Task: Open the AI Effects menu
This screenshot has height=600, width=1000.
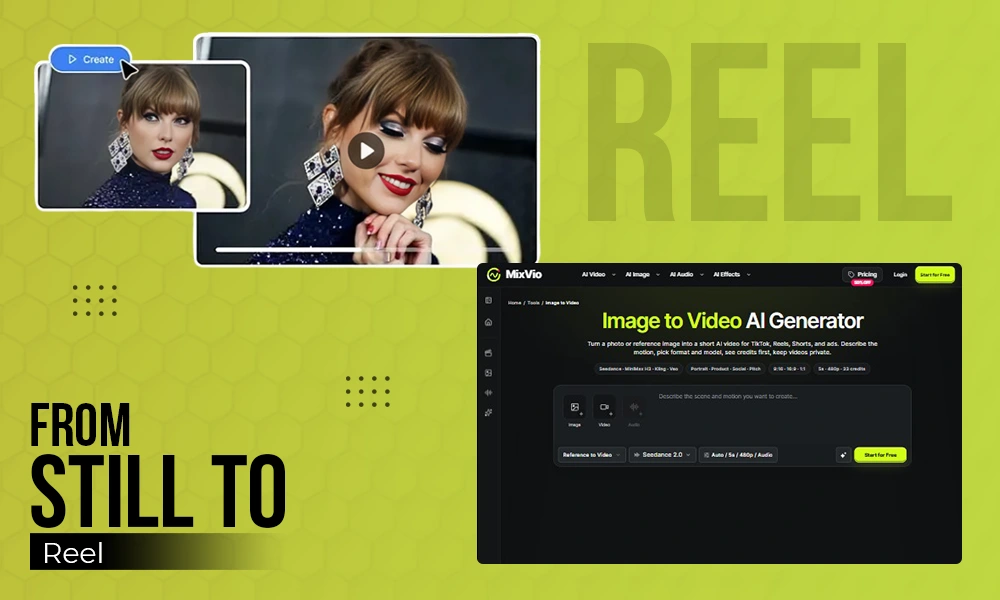Action: coord(726,274)
